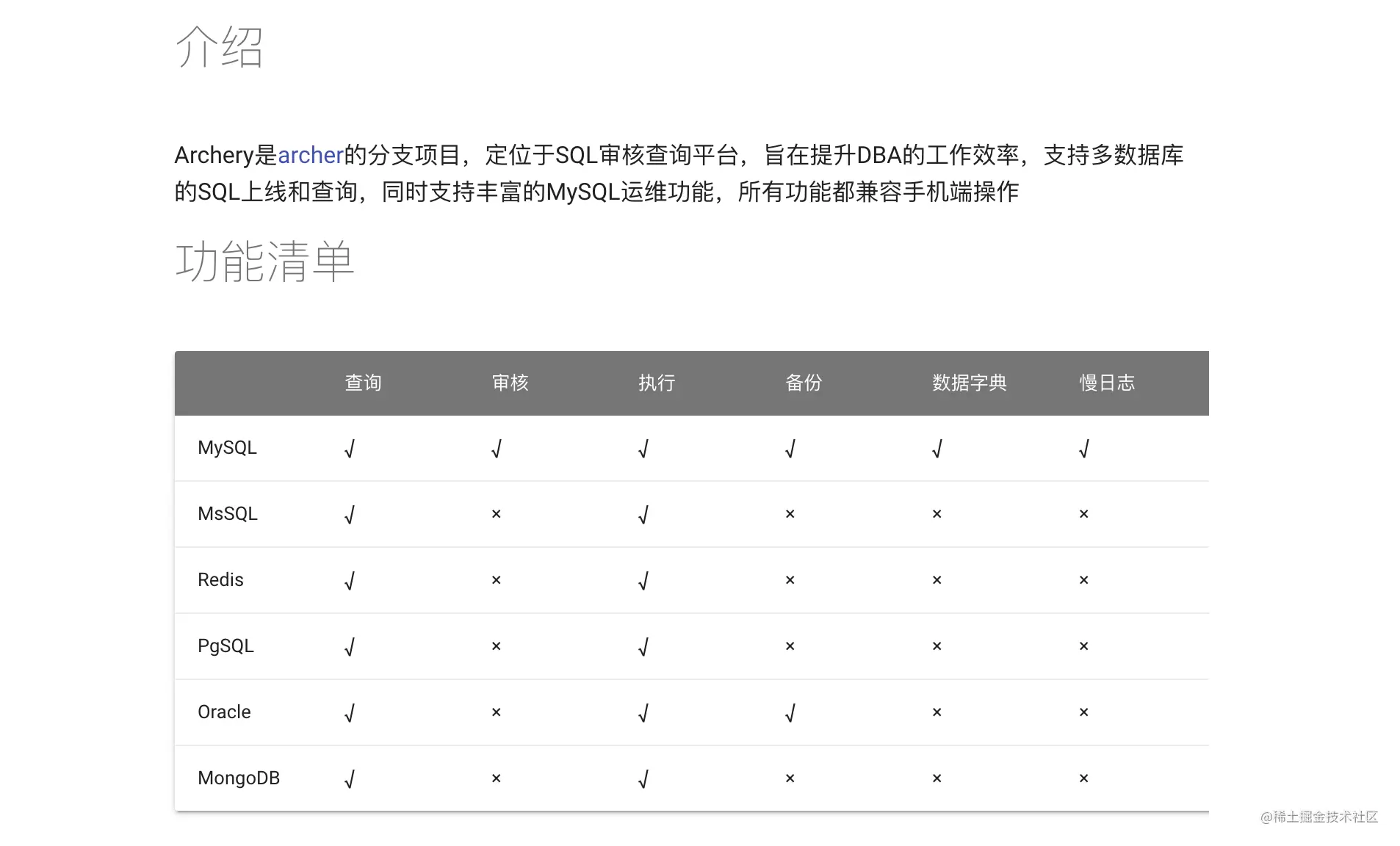Image resolution: width=1400 pixels, height=846 pixels.
Task: Click the MongoDB 备份 cross mark
Action: (790, 778)
